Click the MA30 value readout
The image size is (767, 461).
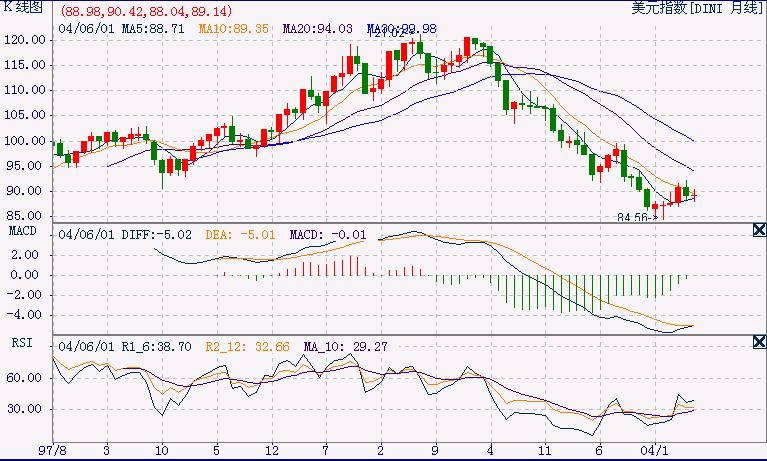402,29
